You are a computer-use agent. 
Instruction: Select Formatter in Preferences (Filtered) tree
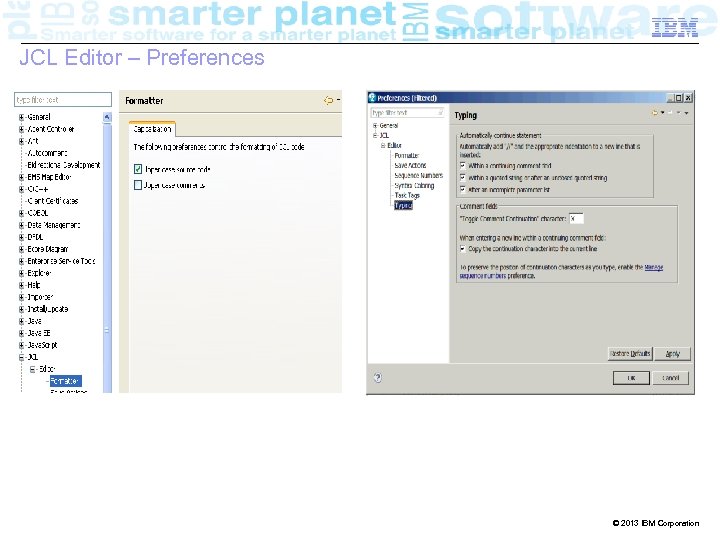(x=406, y=155)
